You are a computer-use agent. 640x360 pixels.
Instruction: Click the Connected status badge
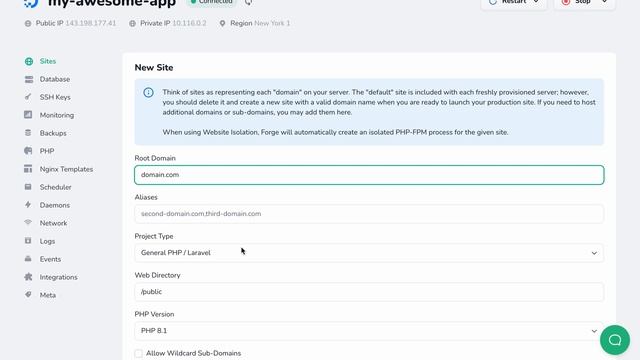(x=212, y=2)
